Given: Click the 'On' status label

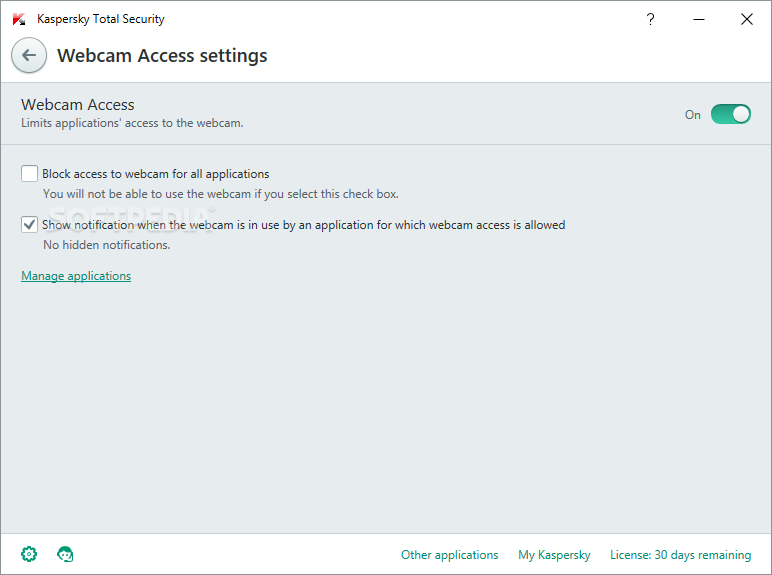Looking at the screenshot, I should [x=692, y=115].
